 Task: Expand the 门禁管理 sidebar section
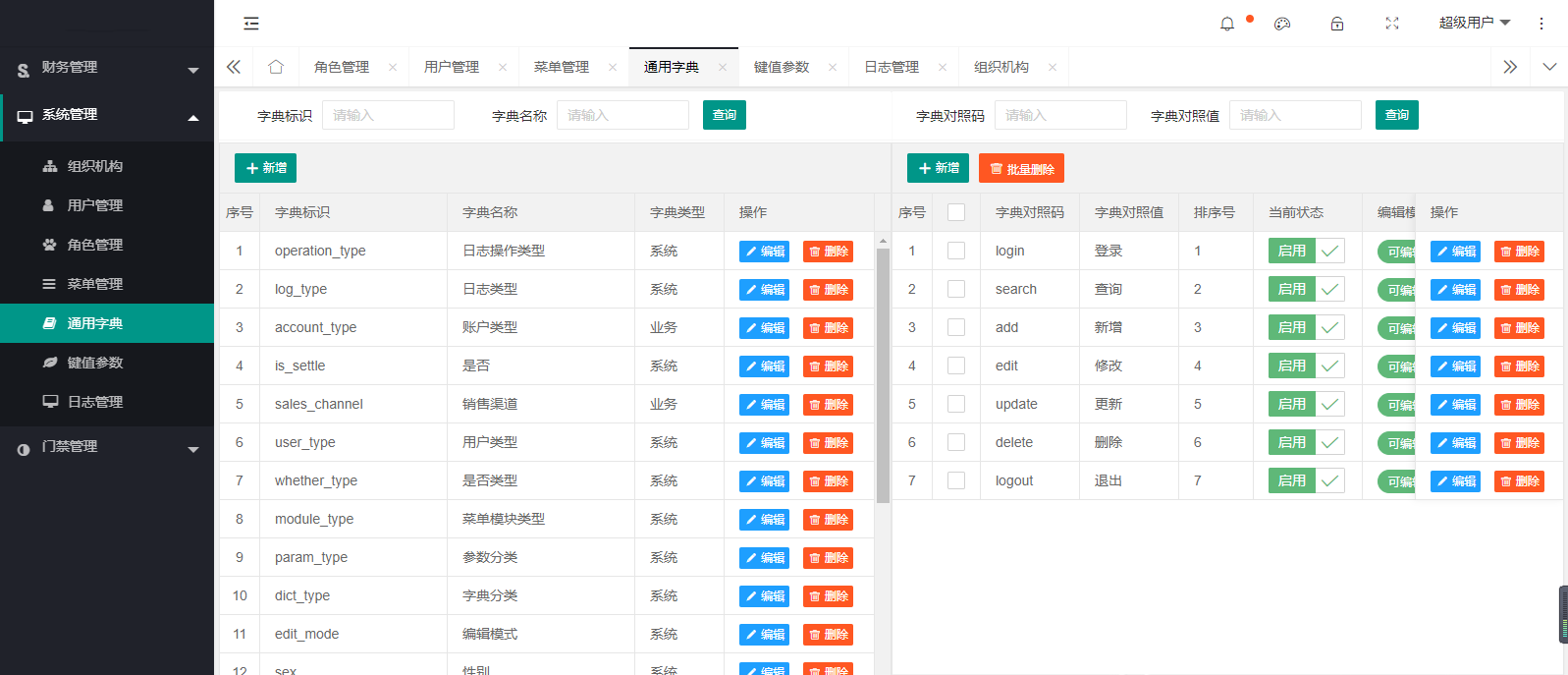click(107, 447)
